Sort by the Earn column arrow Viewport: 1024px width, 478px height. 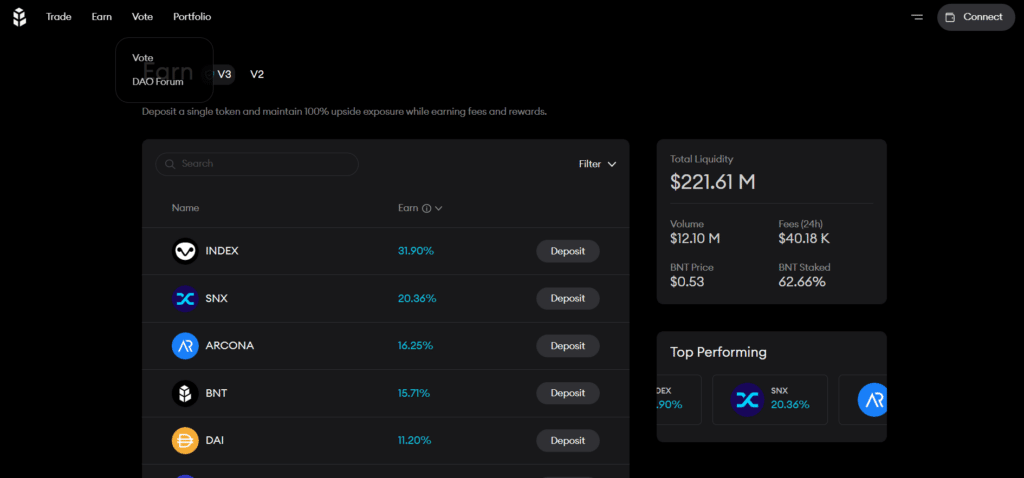(439, 209)
